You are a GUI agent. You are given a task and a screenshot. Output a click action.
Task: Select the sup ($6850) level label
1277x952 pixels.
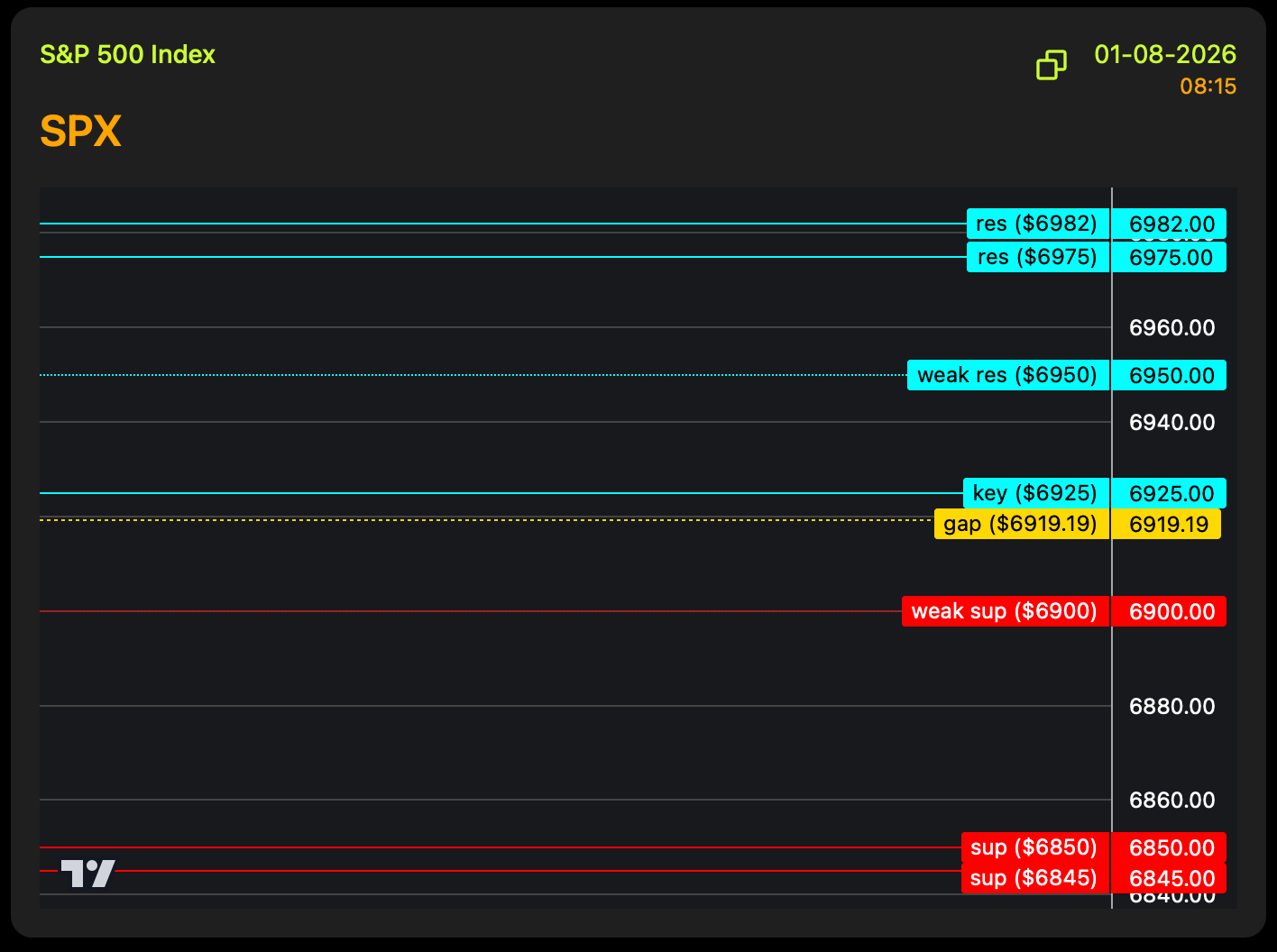tap(1034, 847)
